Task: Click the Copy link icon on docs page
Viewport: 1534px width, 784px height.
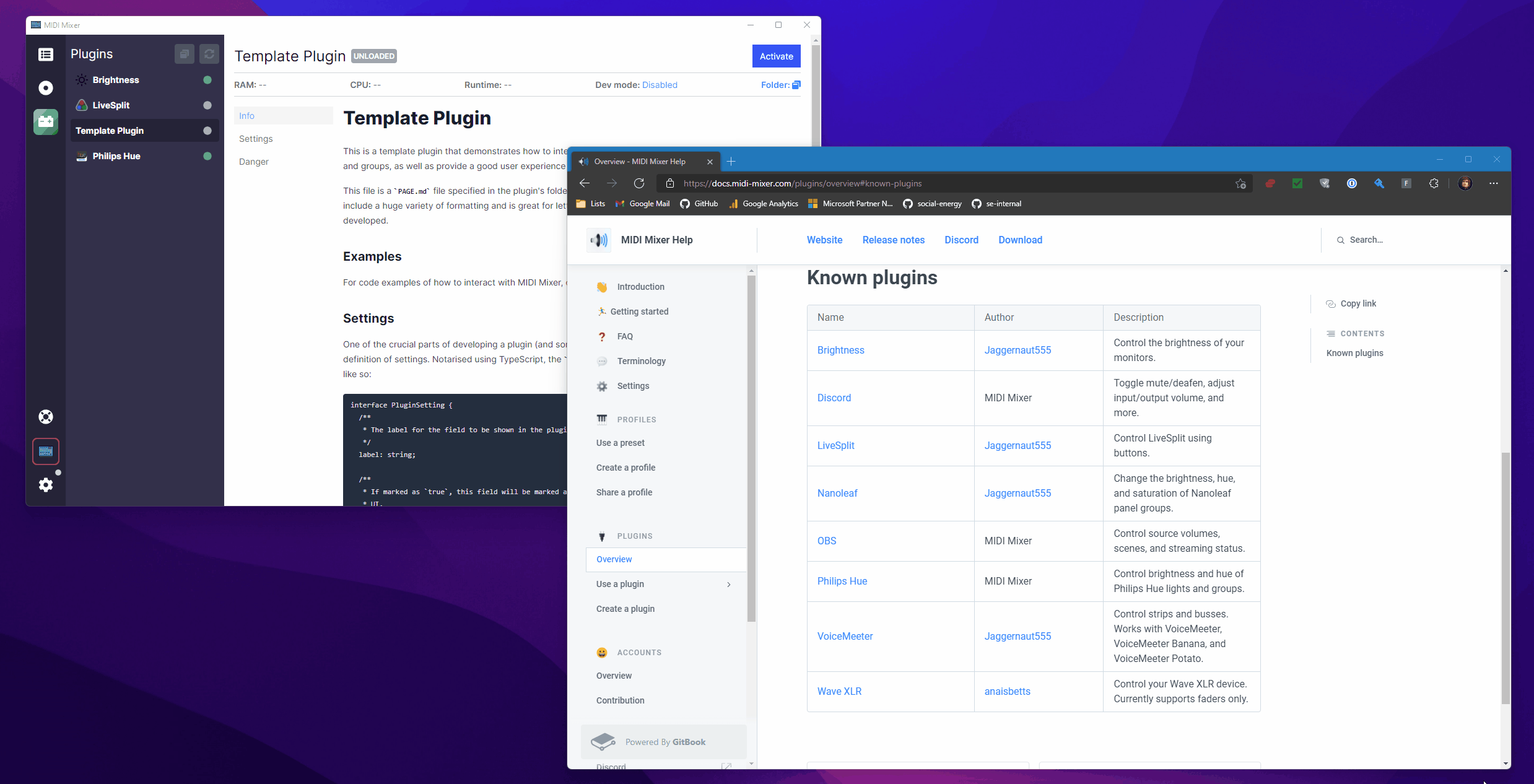Action: (x=1331, y=303)
